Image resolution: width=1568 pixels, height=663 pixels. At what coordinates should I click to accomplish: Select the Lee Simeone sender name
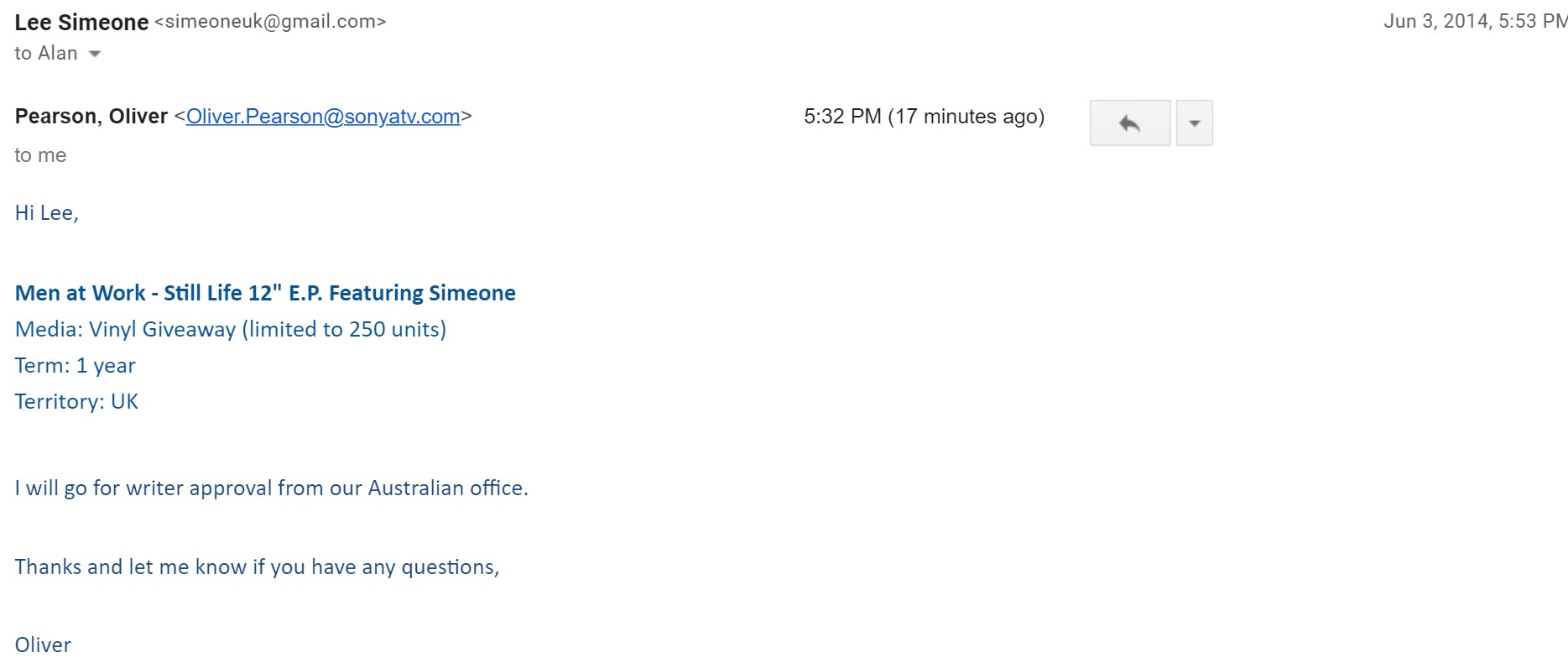[x=81, y=23]
